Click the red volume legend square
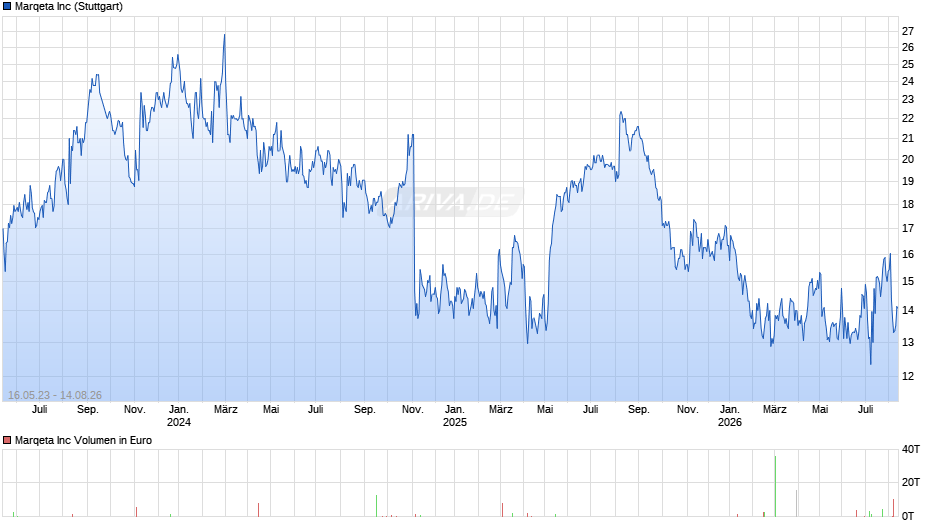 (x=7, y=440)
